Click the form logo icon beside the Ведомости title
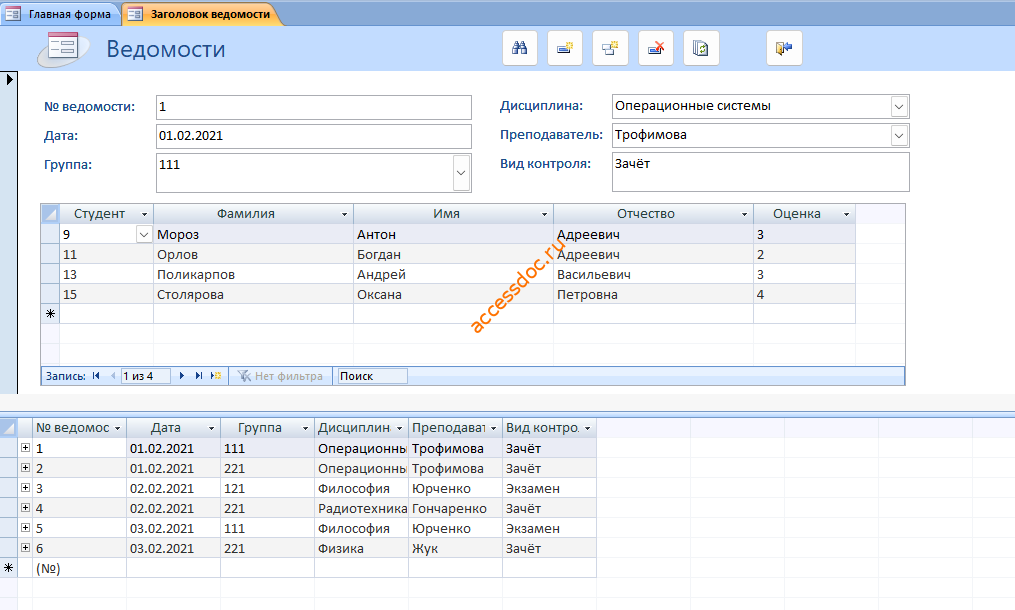Image resolution: width=1015 pixels, height=610 pixels. click(62, 49)
